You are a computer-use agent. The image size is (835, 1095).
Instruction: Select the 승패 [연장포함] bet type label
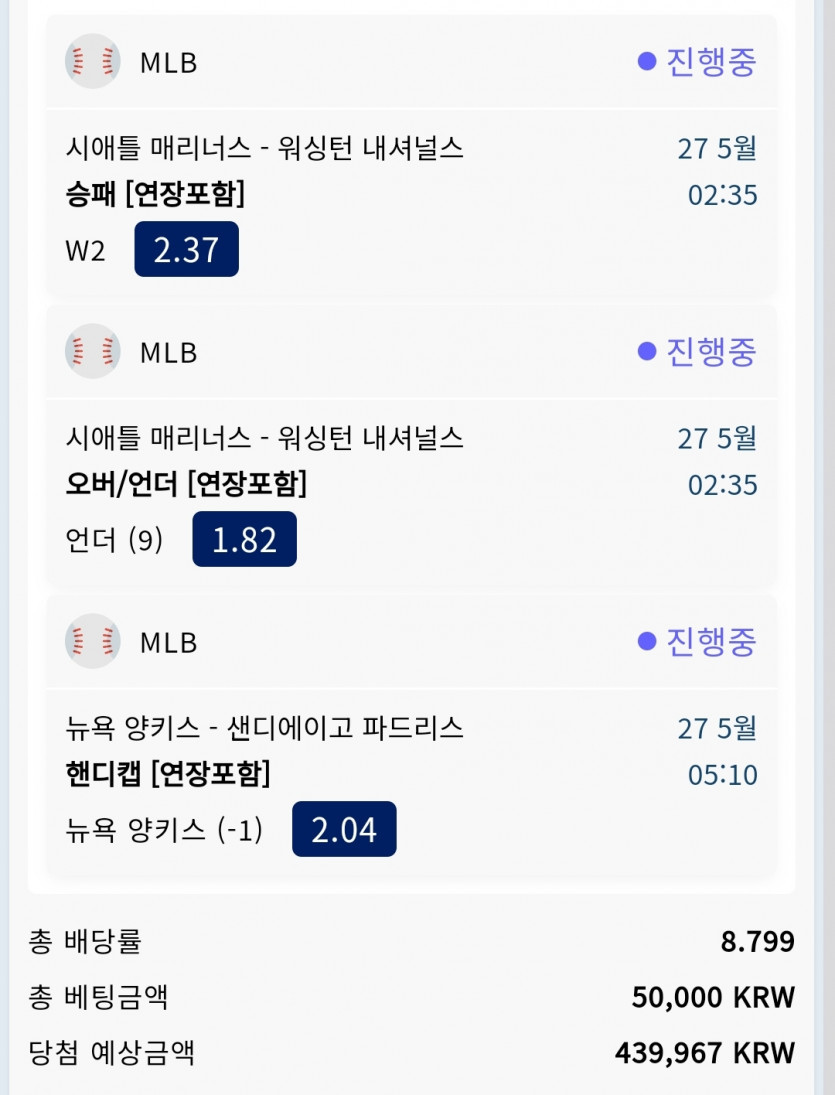click(x=155, y=195)
